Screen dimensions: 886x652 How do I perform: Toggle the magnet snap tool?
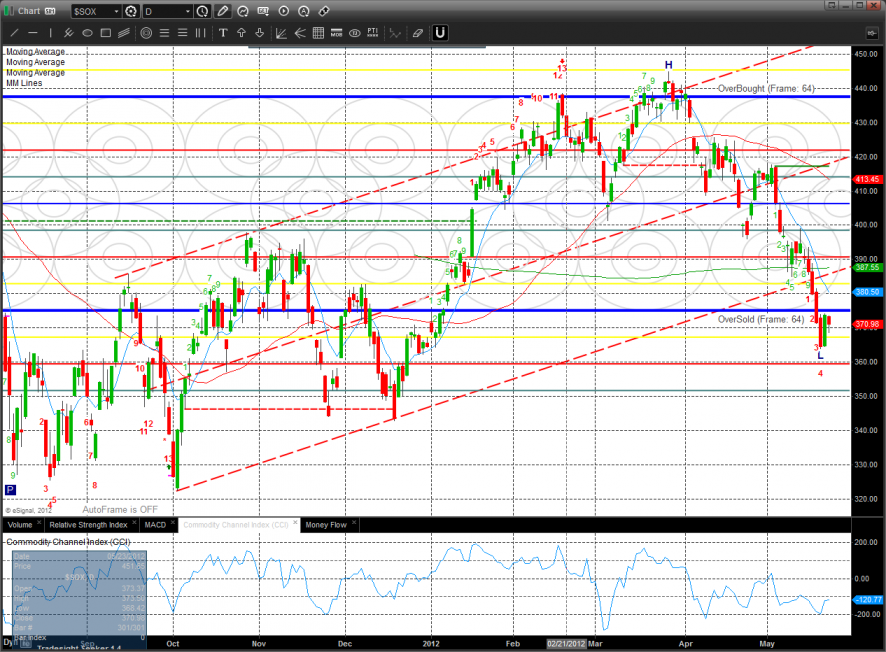(440, 33)
